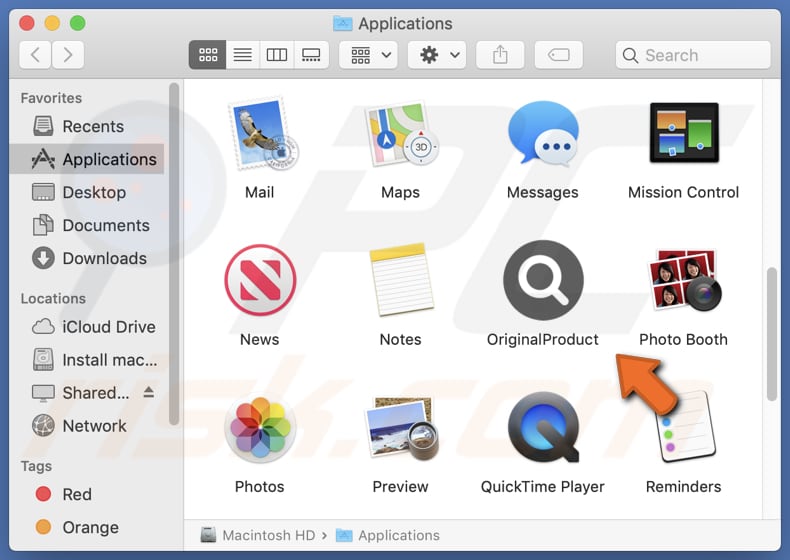Go forward with the right chevron
The width and height of the screenshot is (790, 560).
coord(68,54)
